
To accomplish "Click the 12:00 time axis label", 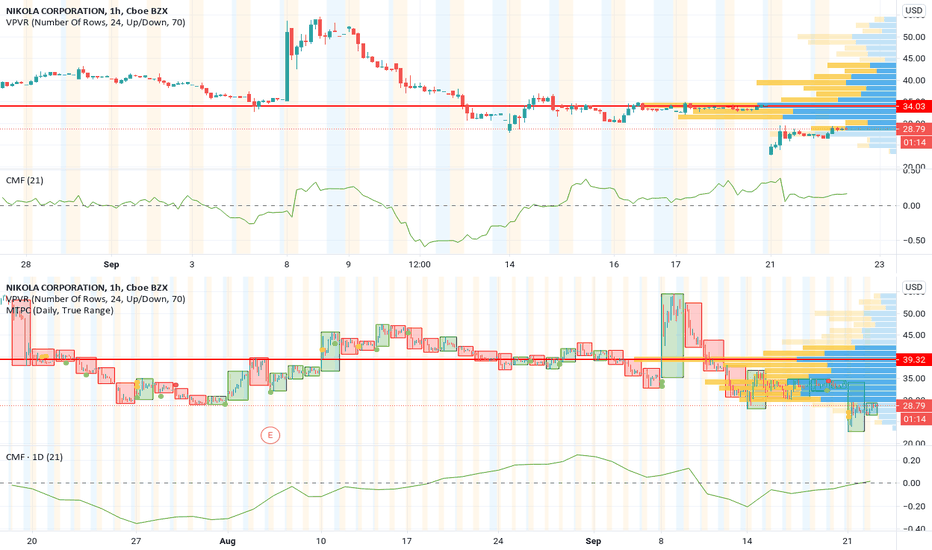I will coord(419,265).
